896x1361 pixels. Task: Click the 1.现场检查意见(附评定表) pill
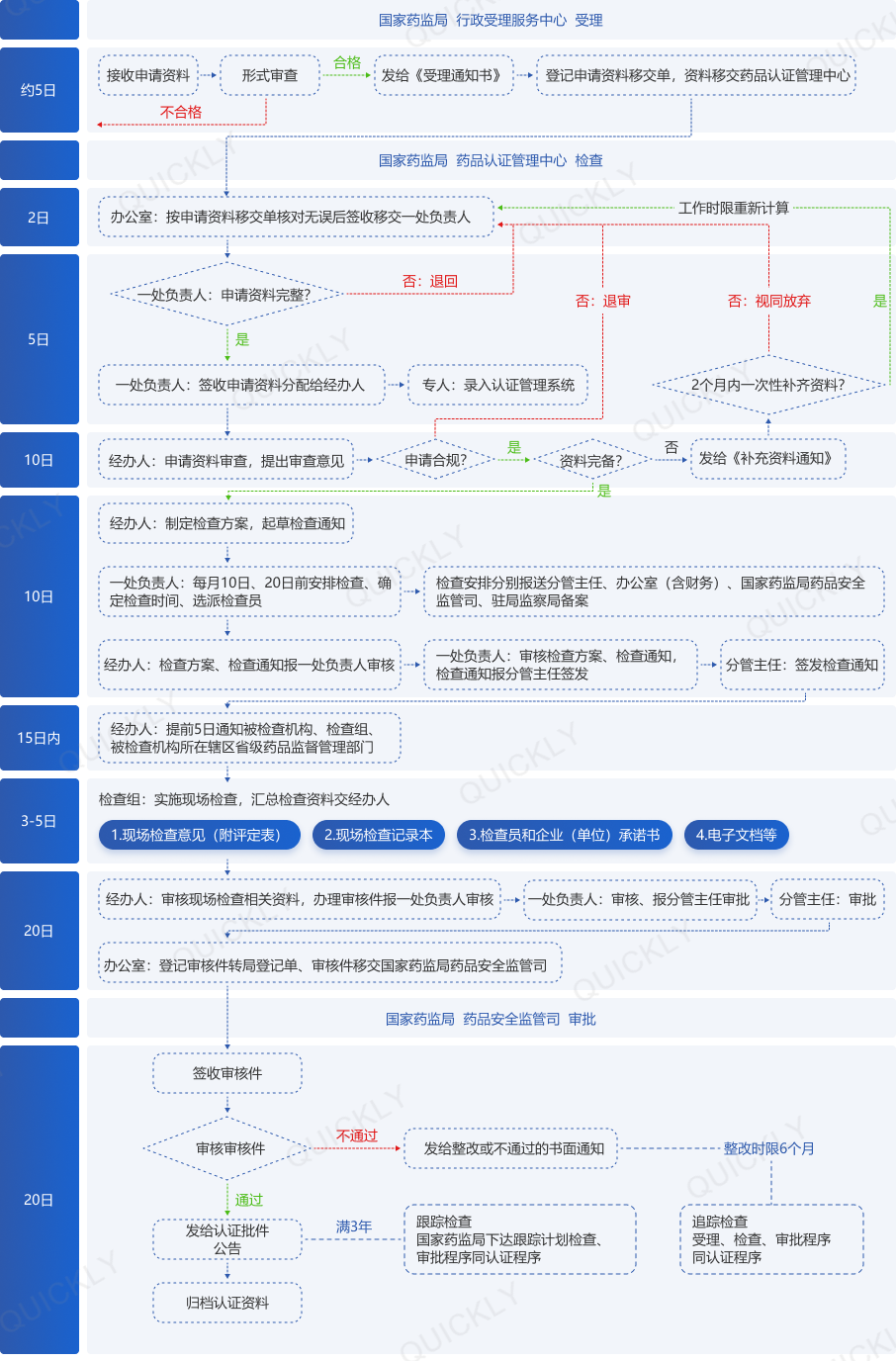198,835
